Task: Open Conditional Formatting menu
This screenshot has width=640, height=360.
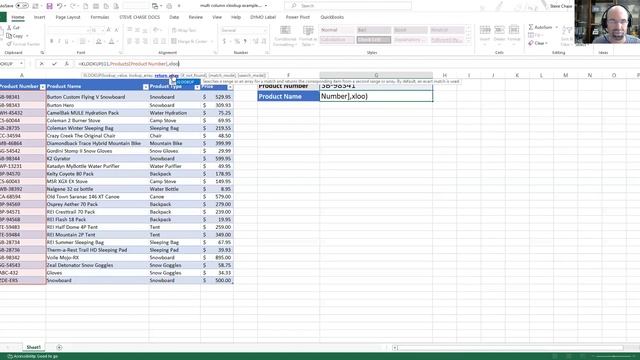Action: (285, 36)
